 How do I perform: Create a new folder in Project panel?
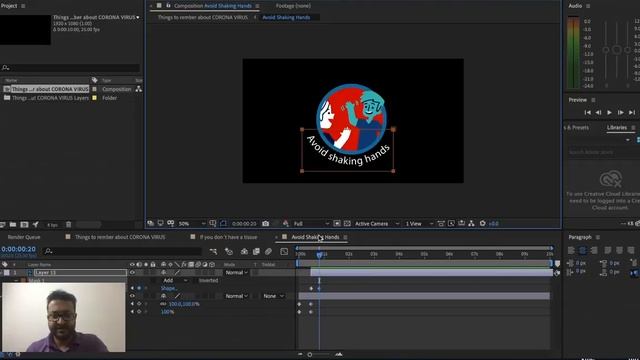(13, 224)
